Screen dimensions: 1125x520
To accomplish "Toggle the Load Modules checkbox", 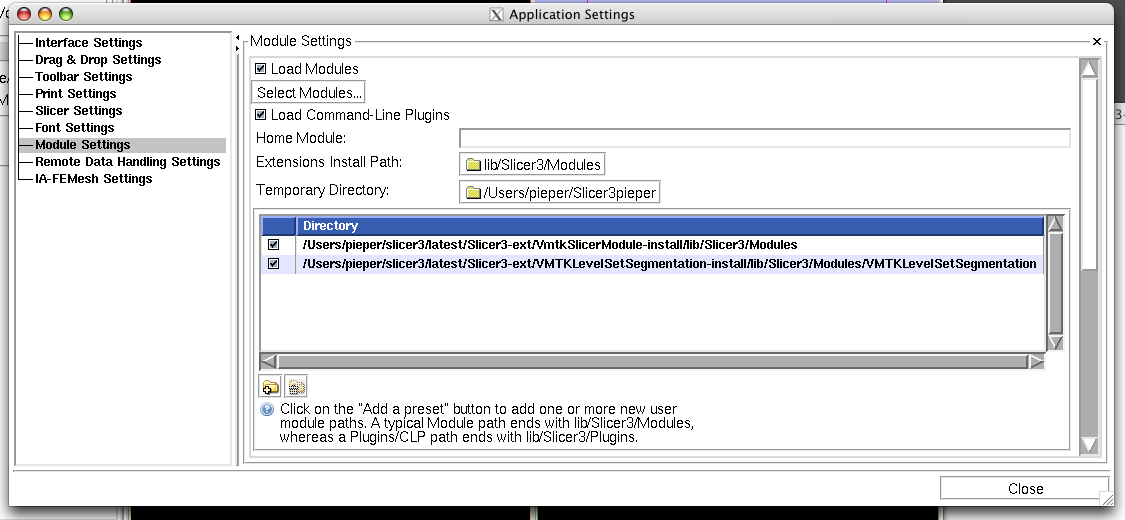I will coord(262,69).
